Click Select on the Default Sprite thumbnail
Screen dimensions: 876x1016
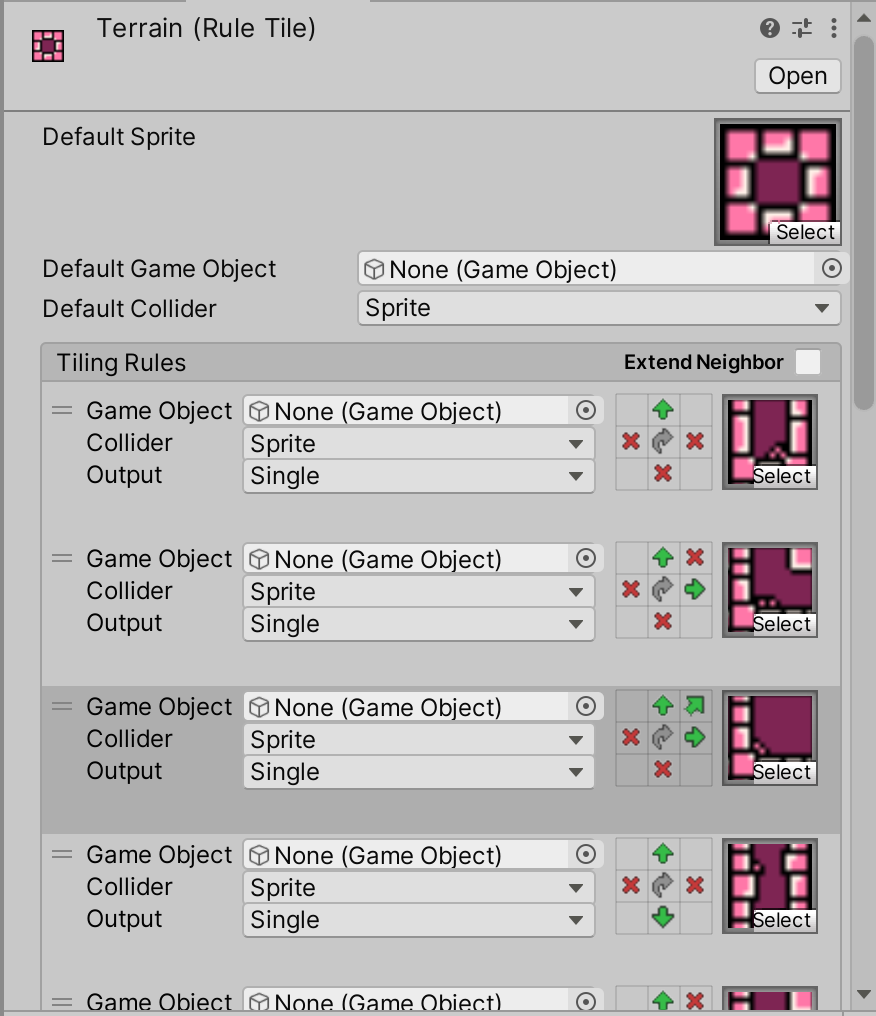(805, 232)
